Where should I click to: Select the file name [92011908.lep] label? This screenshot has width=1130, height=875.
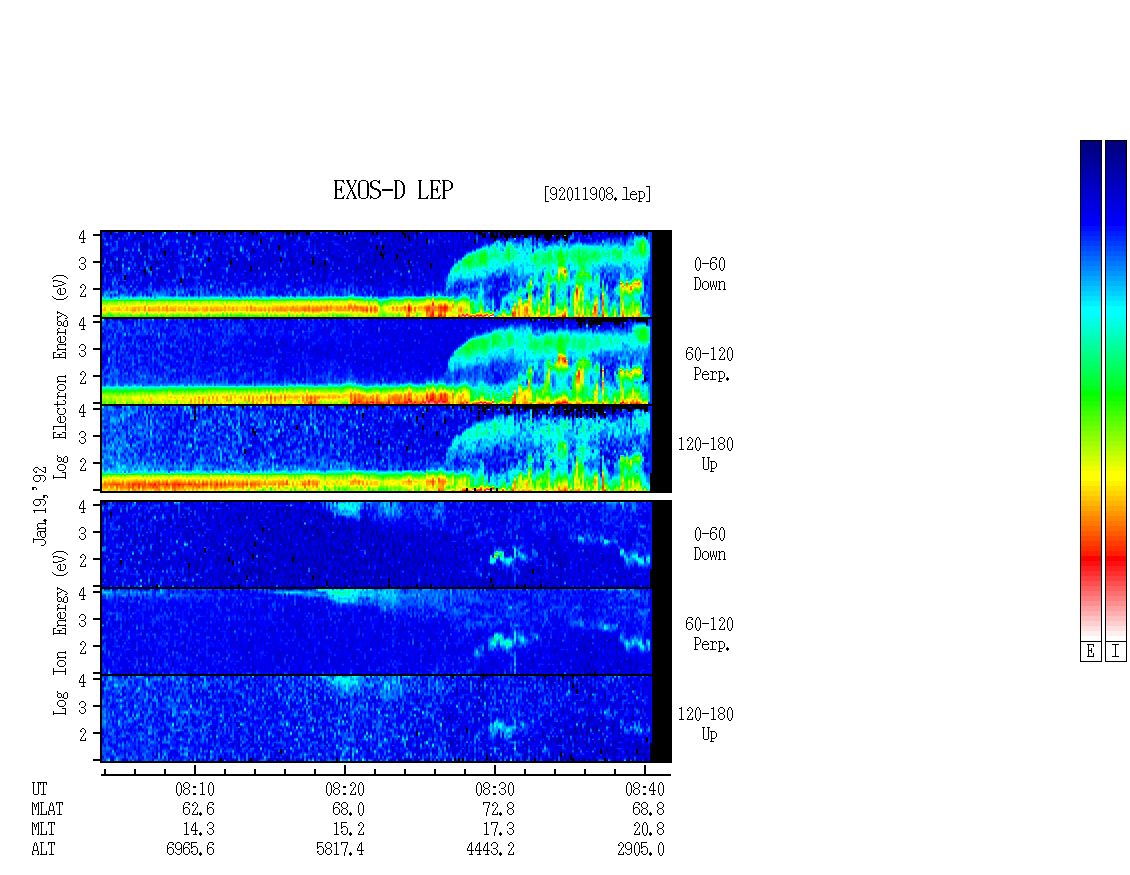pyautogui.click(x=597, y=194)
